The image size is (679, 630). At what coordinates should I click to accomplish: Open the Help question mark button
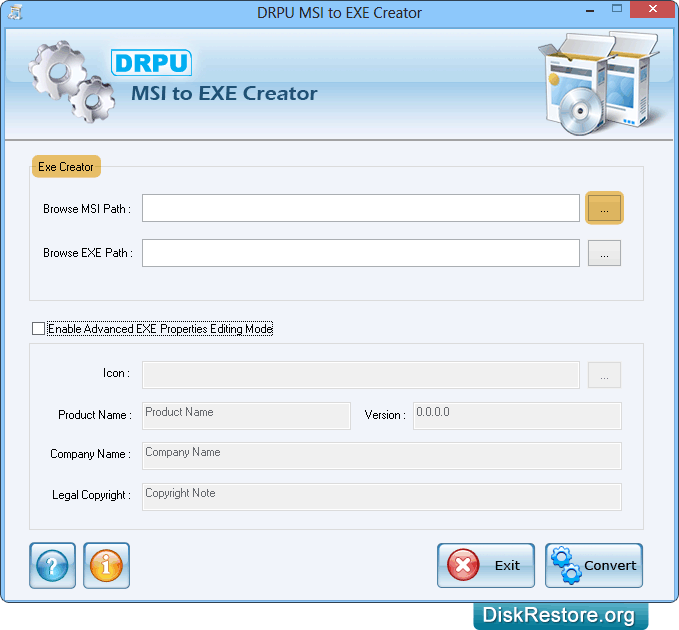(x=52, y=565)
